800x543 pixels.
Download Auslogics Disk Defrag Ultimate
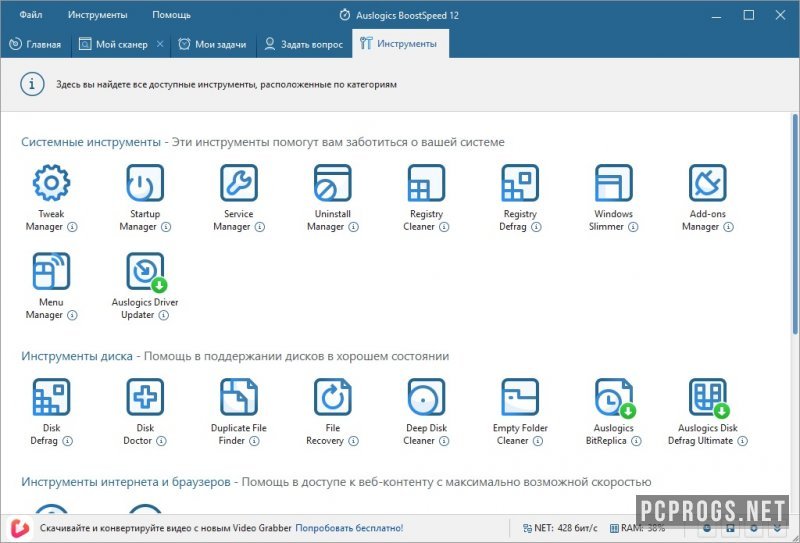[708, 397]
